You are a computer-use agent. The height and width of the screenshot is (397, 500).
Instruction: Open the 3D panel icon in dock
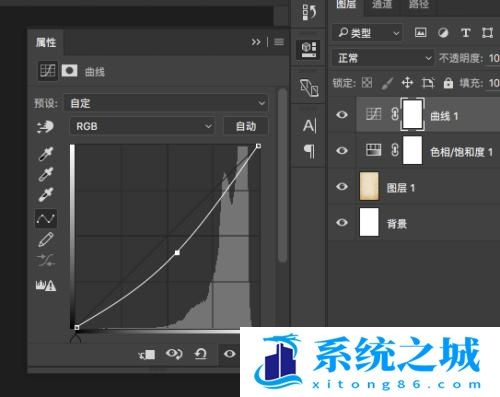point(308,49)
